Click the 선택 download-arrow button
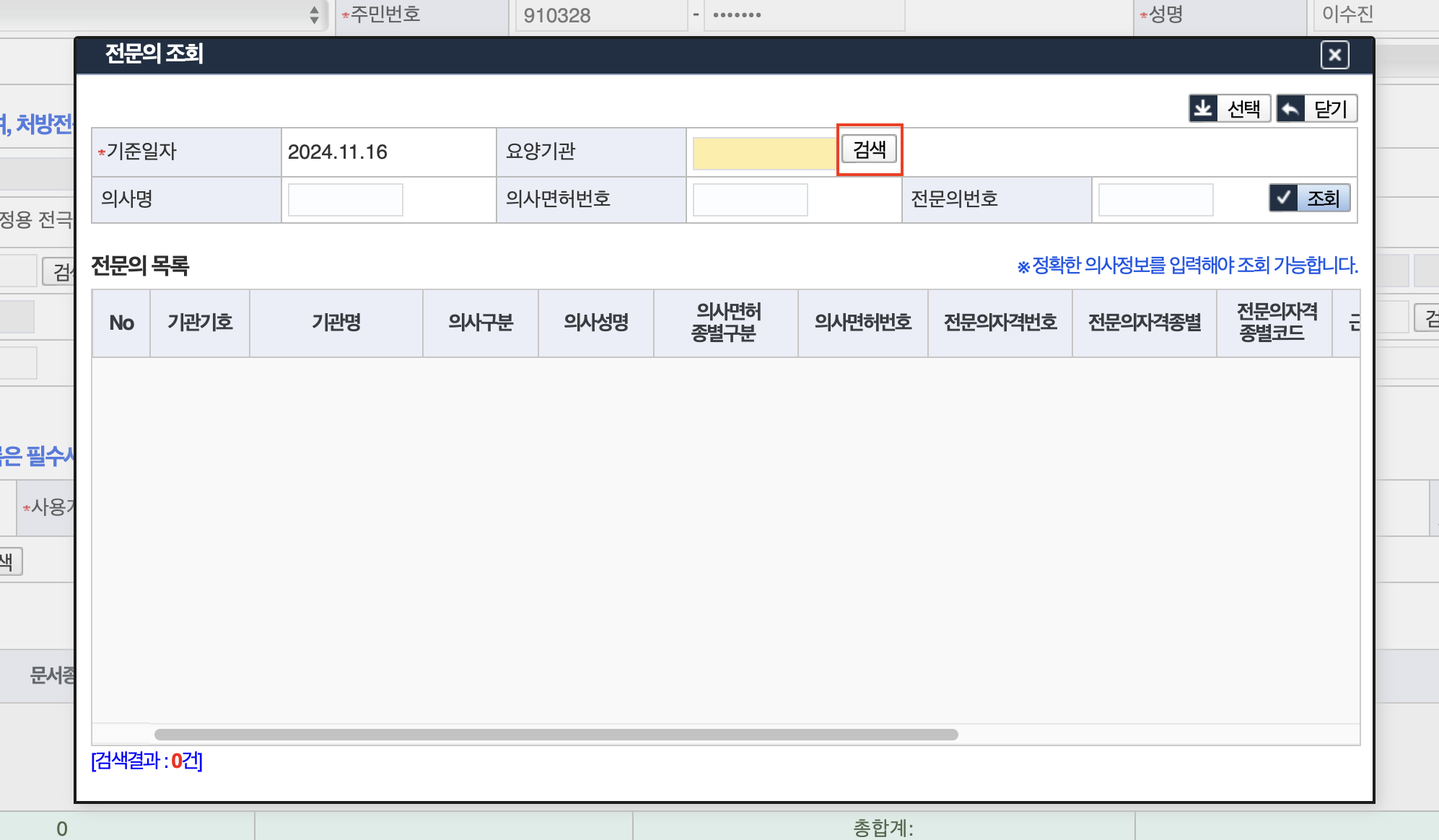Image resolution: width=1439 pixels, height=840 pixels. [1229, 109]
